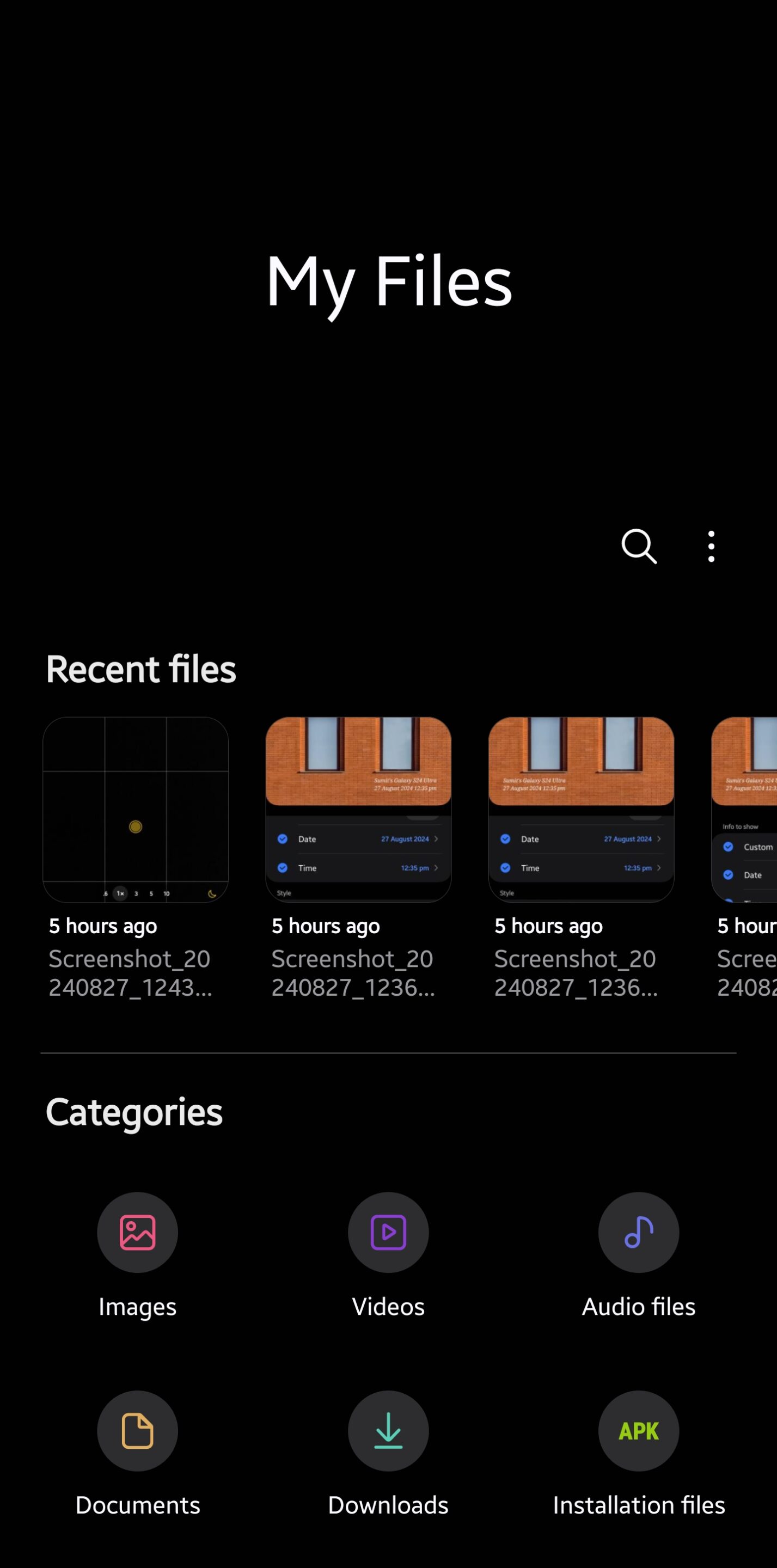777x1568 pixels.
Task: Open the Documents category icon
Action: 138,1430
